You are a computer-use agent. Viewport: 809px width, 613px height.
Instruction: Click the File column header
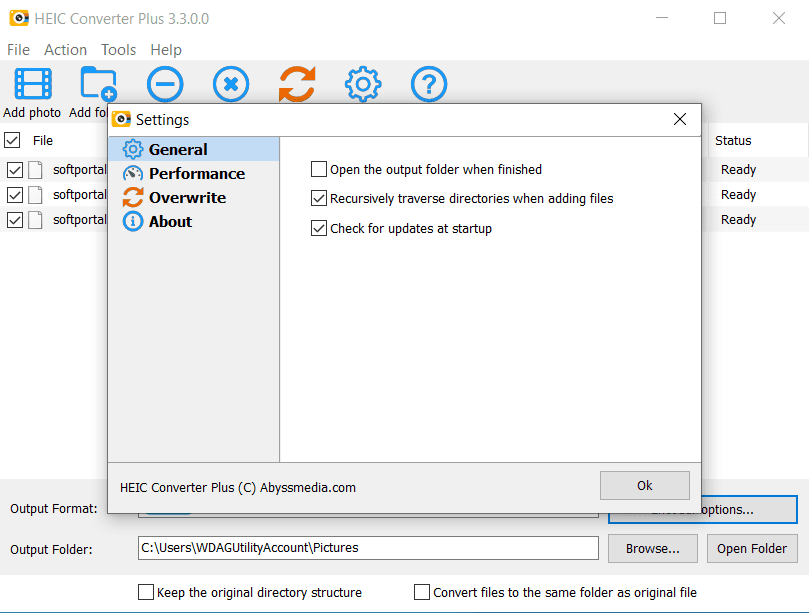point(43,140)
